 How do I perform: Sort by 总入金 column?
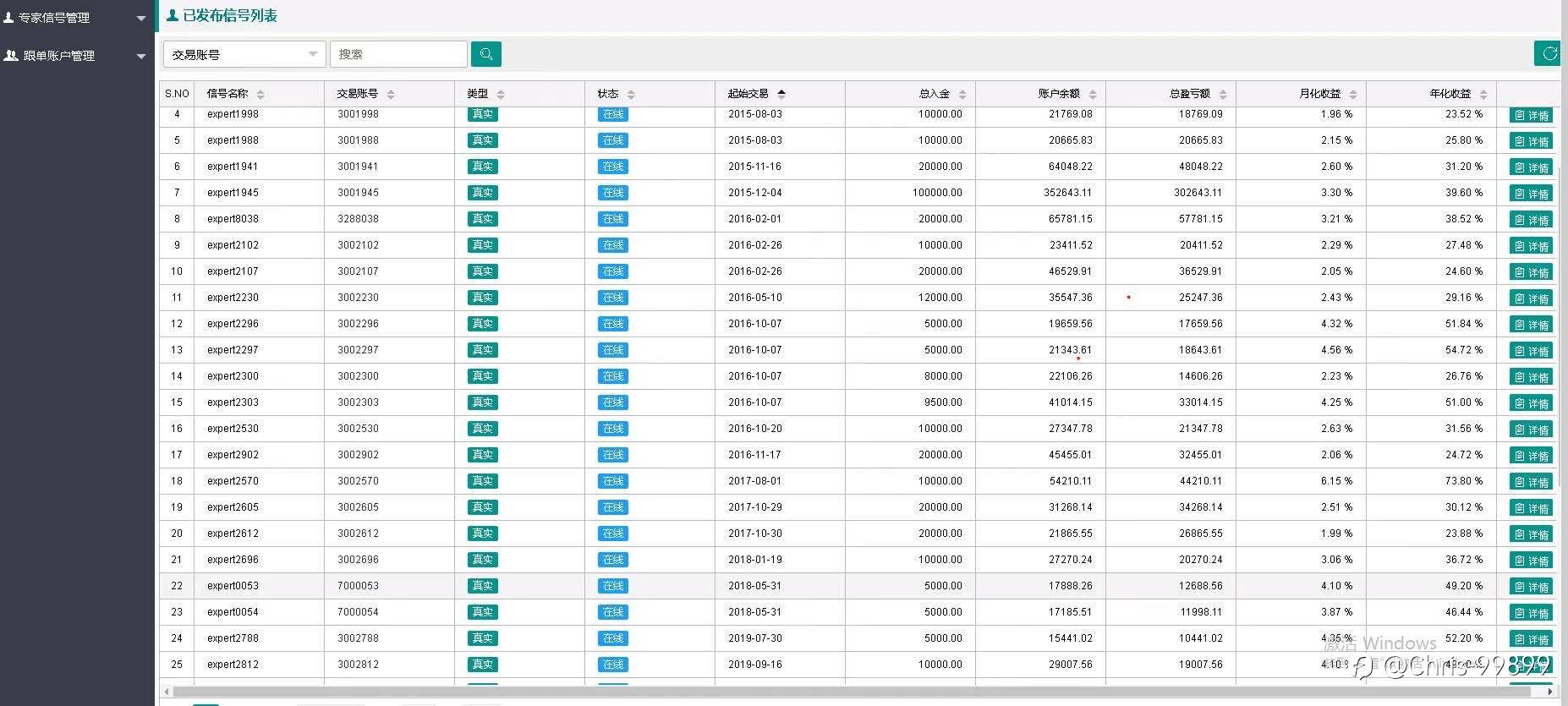(942, 94)
